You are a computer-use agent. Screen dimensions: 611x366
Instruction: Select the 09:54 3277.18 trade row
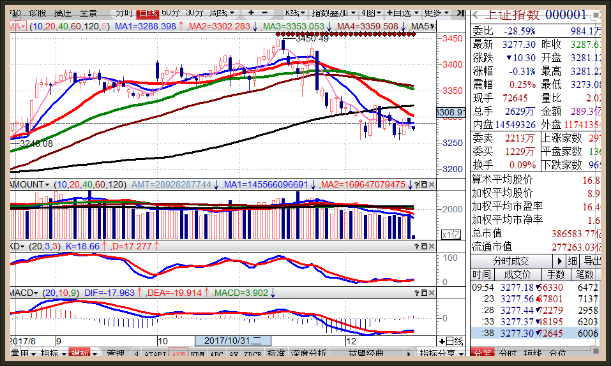(534, 288)
